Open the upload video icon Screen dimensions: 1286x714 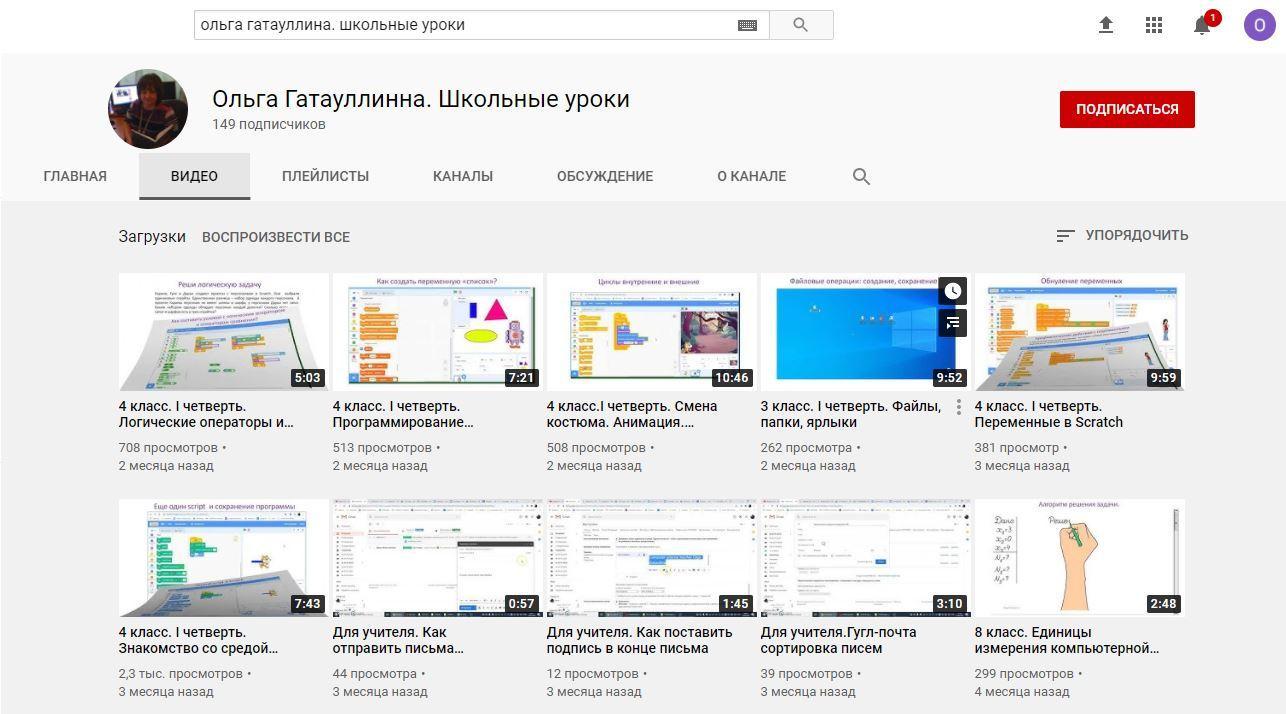tap(1106, 25)
